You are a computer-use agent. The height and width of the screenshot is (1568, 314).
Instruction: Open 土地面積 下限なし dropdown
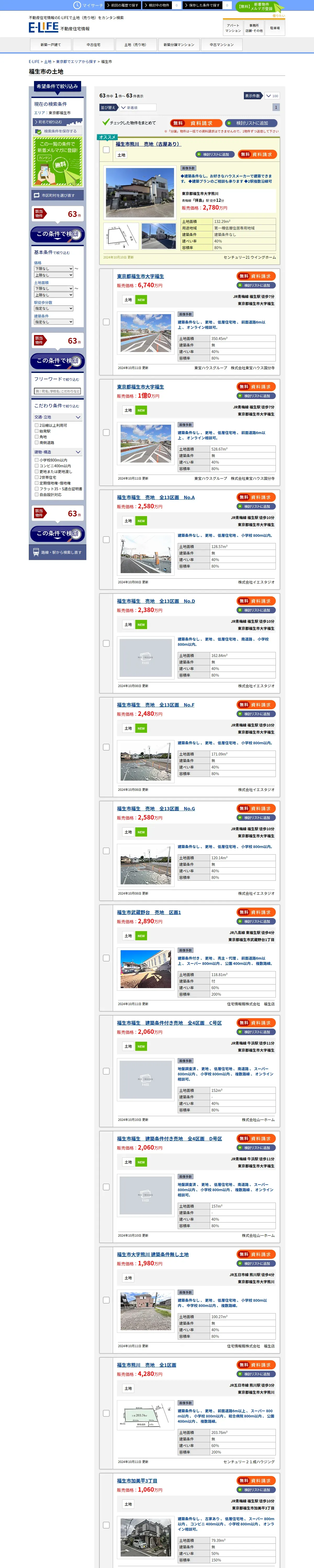(54, 289)
